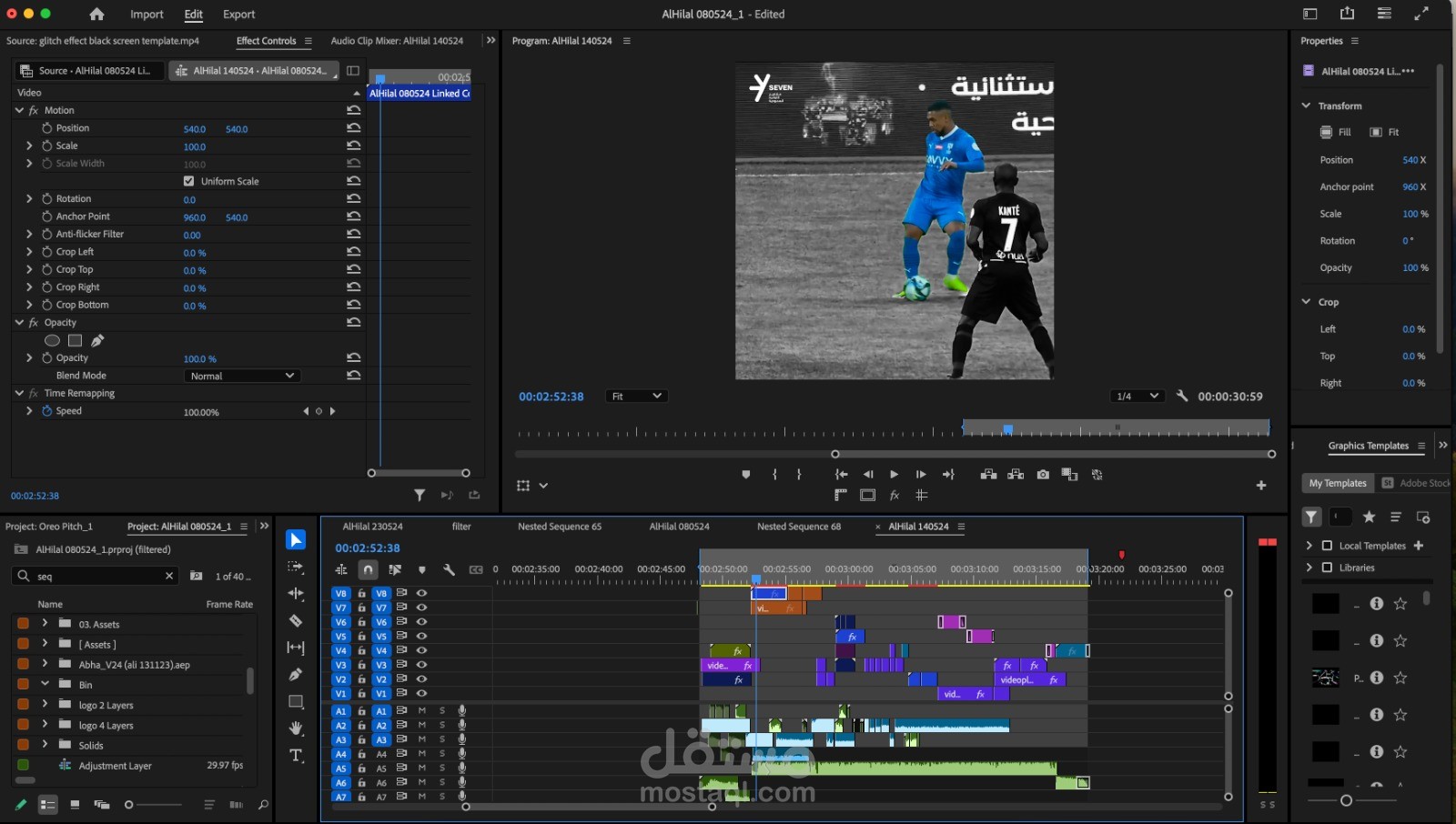Viewport: 1456px width, 824px height.
Task: Pick the free draw bezier mask pen
Action: coord(97,341)
